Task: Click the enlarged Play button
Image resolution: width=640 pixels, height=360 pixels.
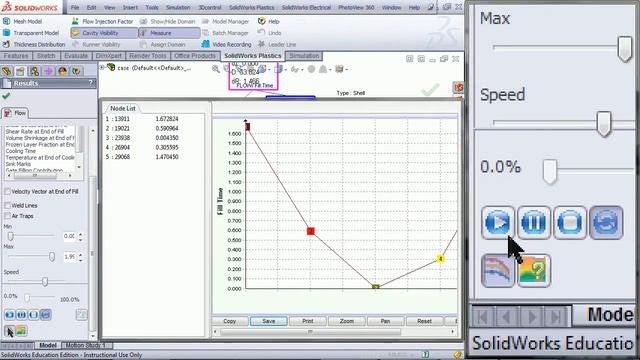Action: 498,222
